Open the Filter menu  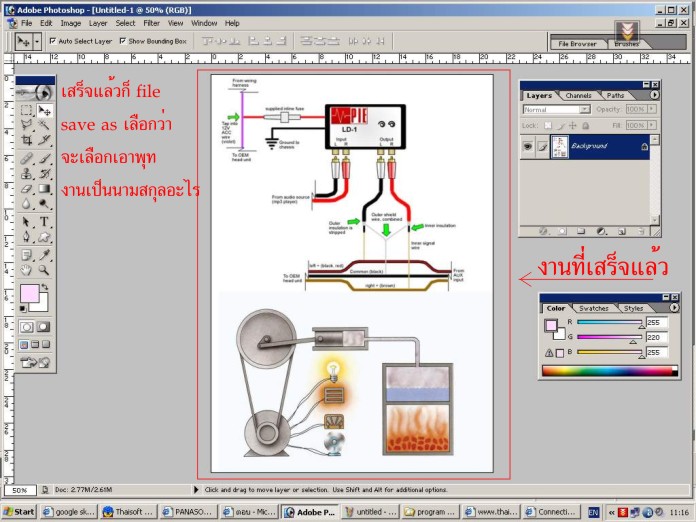pyautogui.click(x=151, y=23)
